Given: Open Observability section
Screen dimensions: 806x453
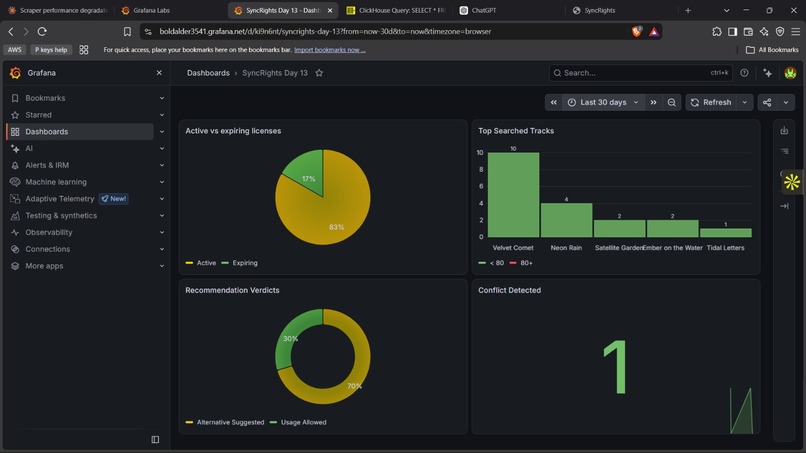Looking at the screenshot, I should tap(49, 232).
